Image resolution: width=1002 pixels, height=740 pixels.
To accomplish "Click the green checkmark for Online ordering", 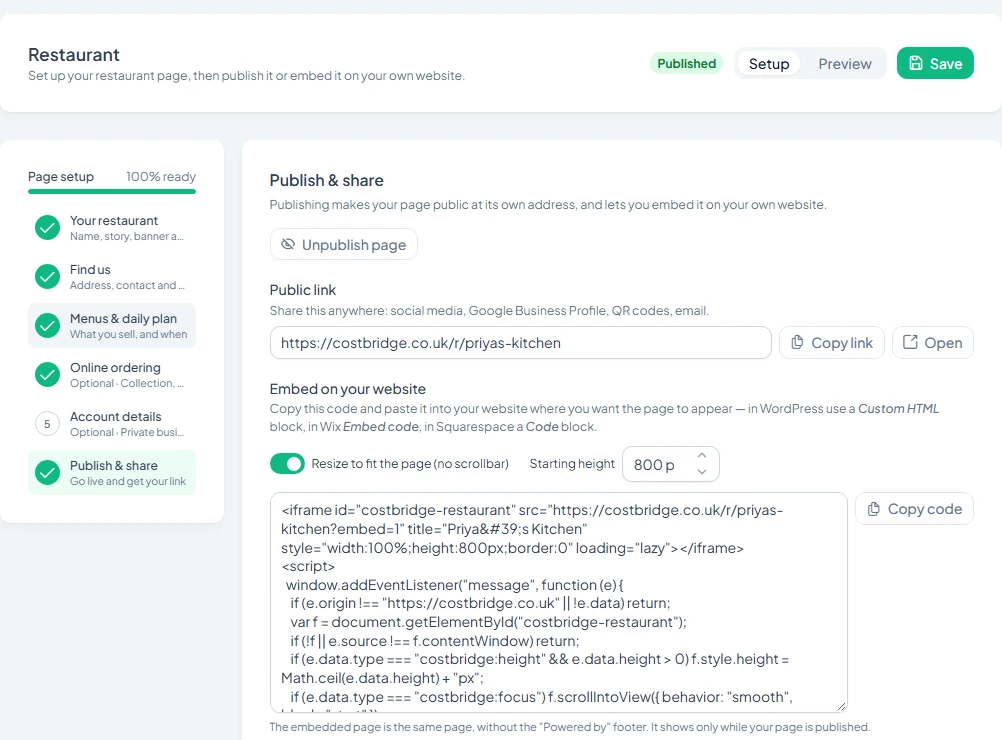I will point(47,374).
